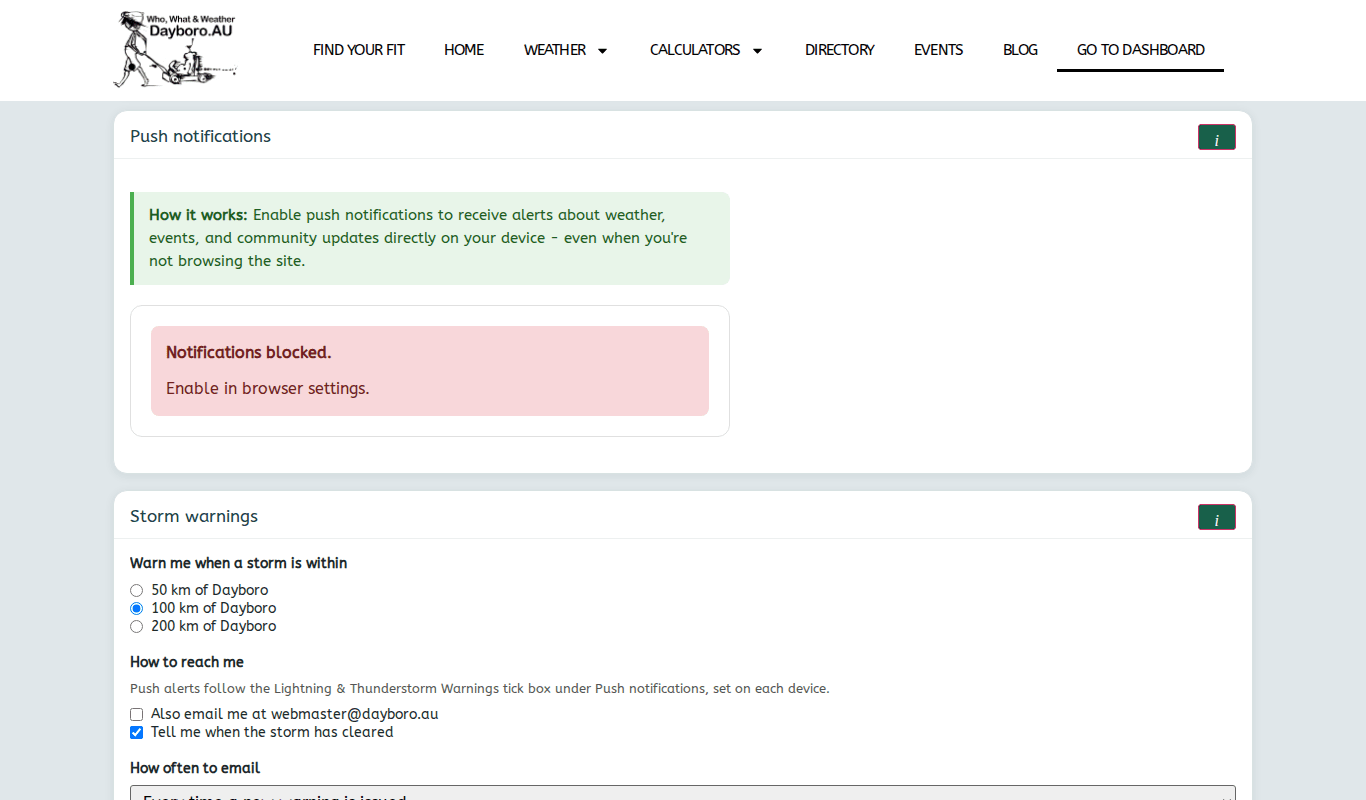Select 50 km of Dayboro radio

tap(137, 590)
